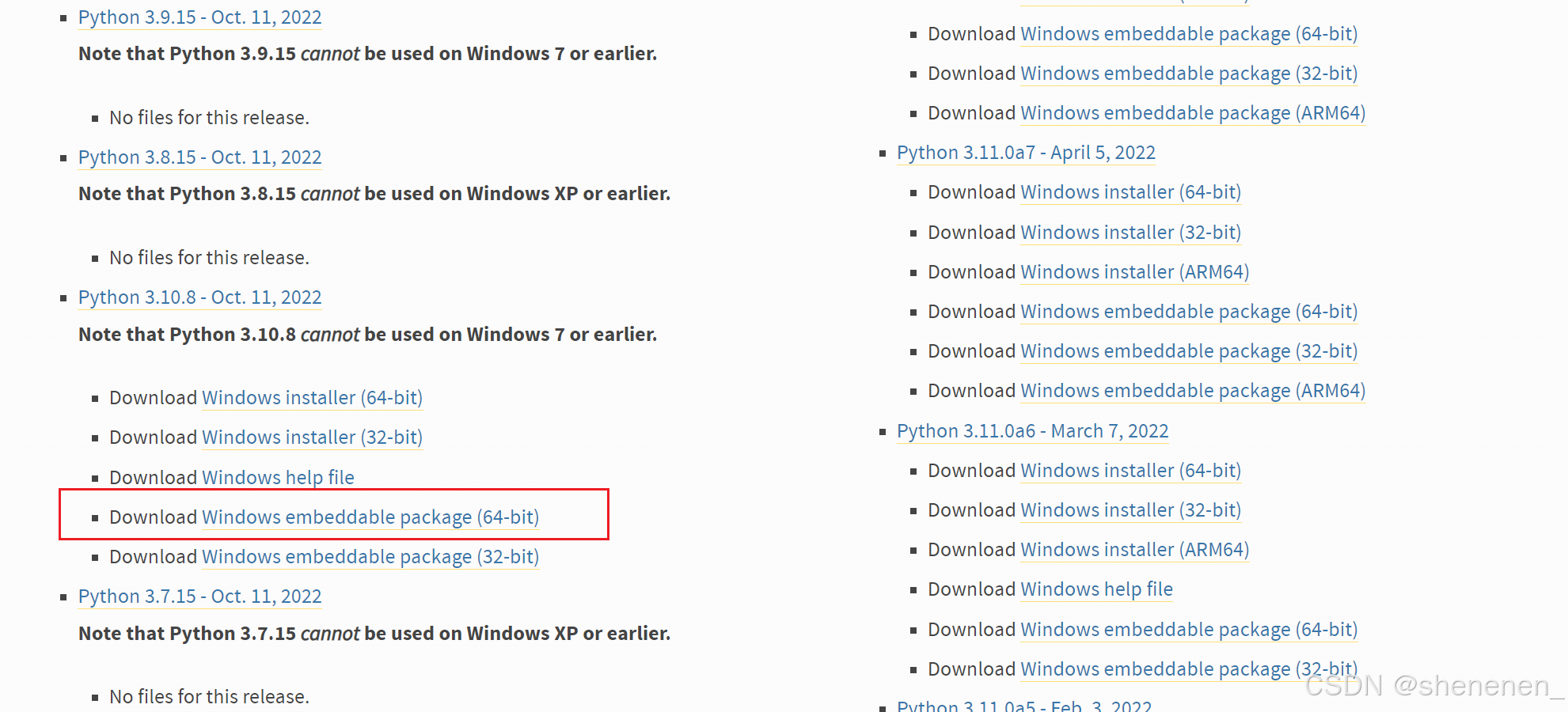Open the Python 3.10.8 release page
Image resolution: width=1568 pixels, height=712 pixels.
click(x=199, y=297)
